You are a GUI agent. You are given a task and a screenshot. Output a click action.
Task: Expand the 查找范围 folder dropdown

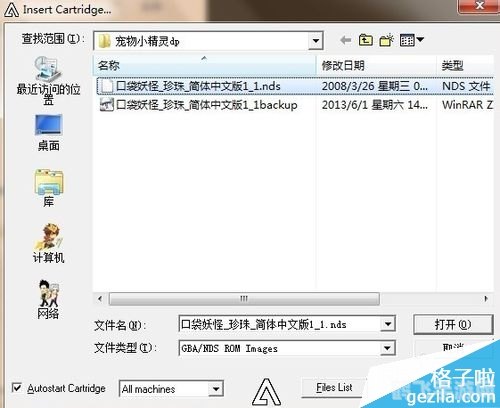pyautogui.click(x=315, y=41)
